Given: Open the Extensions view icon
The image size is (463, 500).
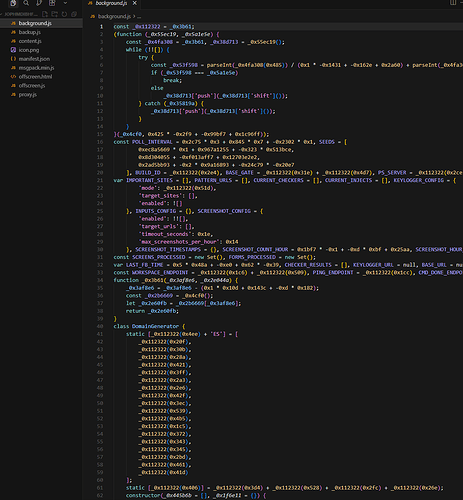Looking at the screenshot, I should pos(52,3).
